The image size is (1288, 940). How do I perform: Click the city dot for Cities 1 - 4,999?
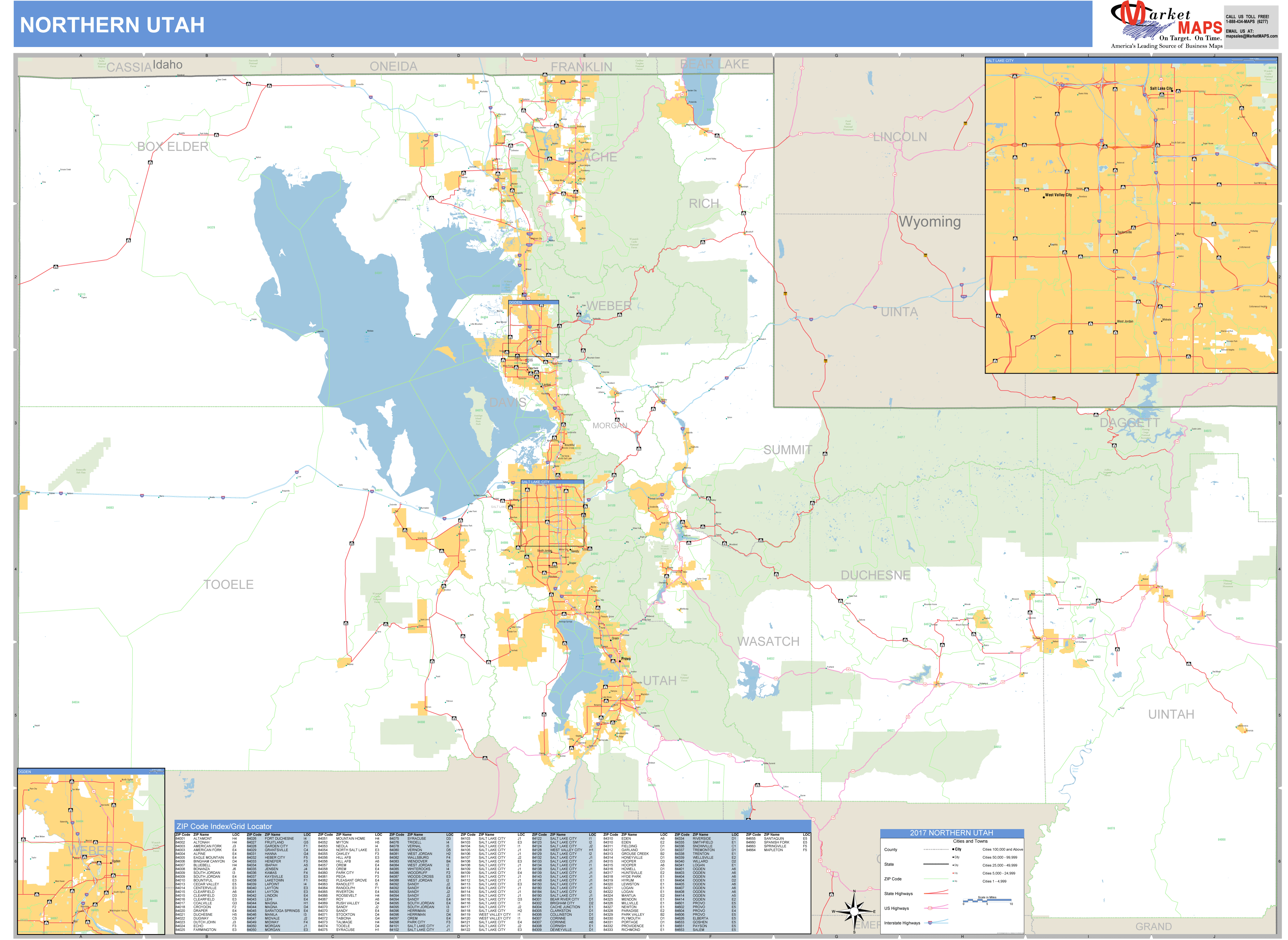click(x=953, y=881)
